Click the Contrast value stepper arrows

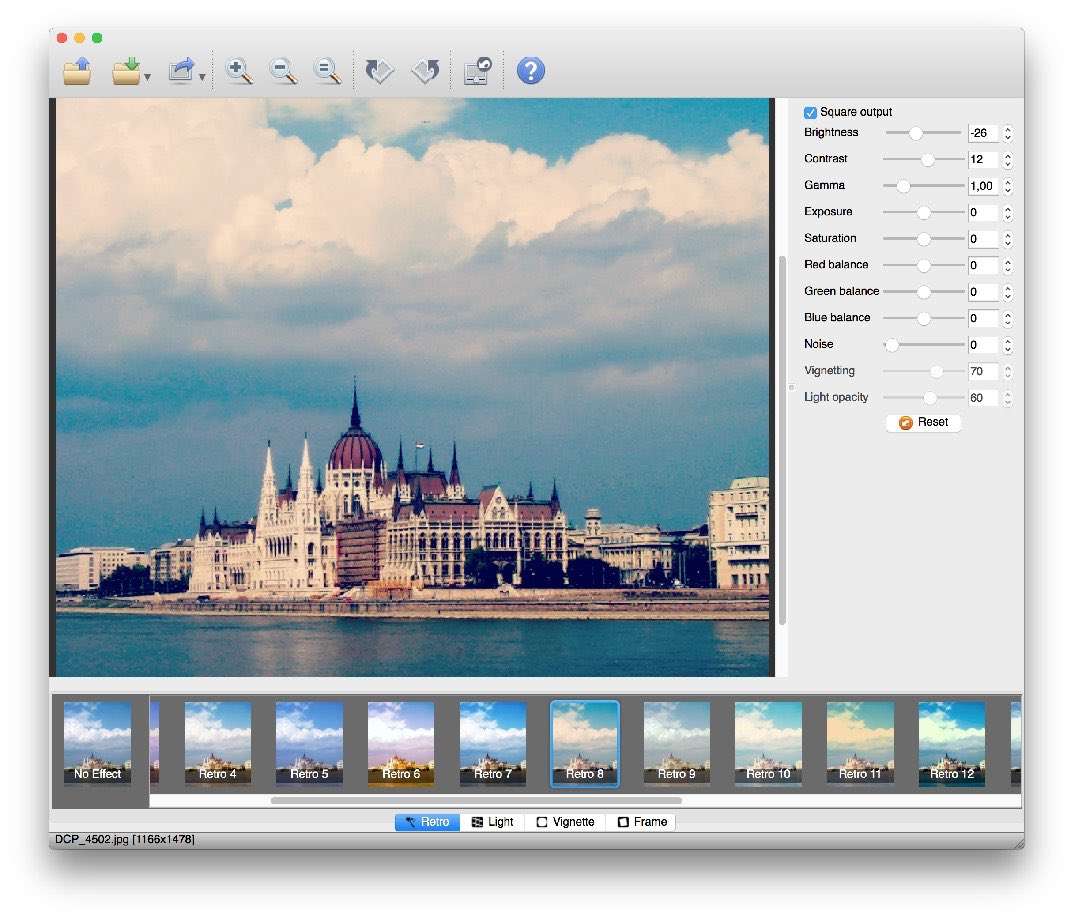1008,160
